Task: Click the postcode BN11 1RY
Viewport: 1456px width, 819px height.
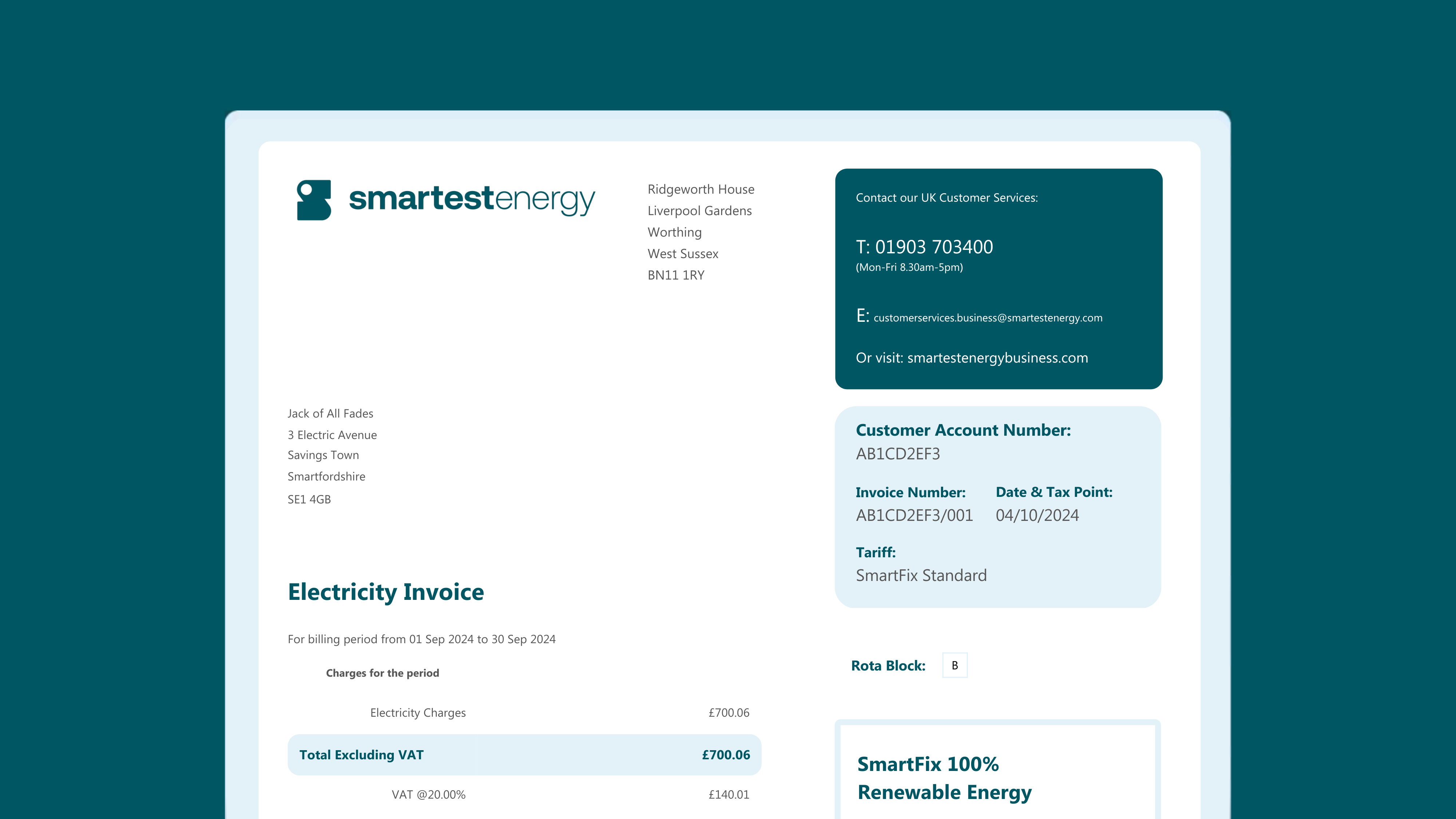Action: coord(676,275)
